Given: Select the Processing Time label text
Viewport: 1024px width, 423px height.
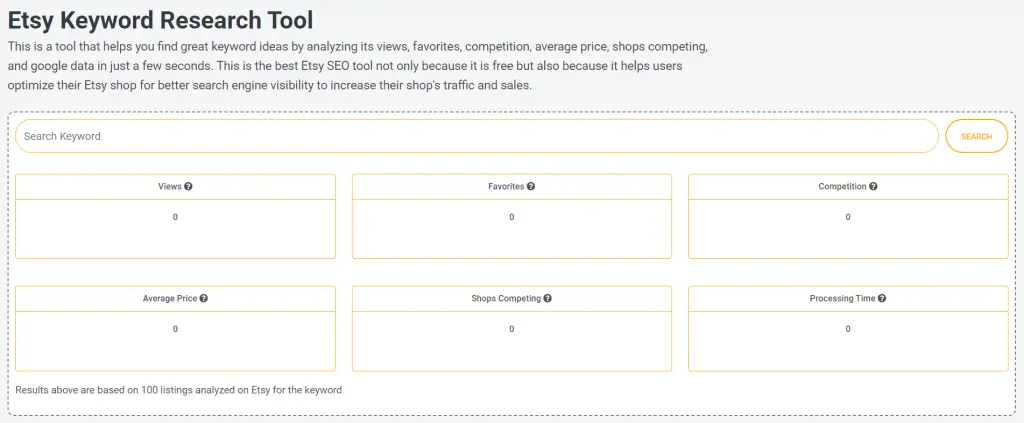Looking at the screenshot, I should 842,298.
